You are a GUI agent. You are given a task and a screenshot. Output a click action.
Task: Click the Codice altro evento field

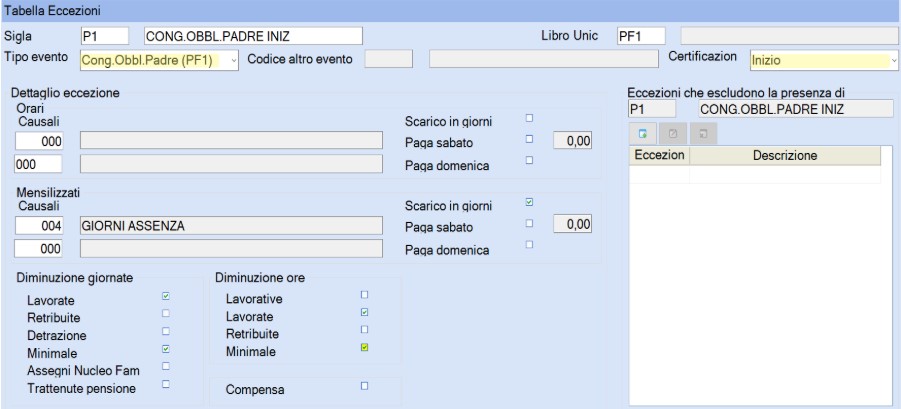[389, 59]
